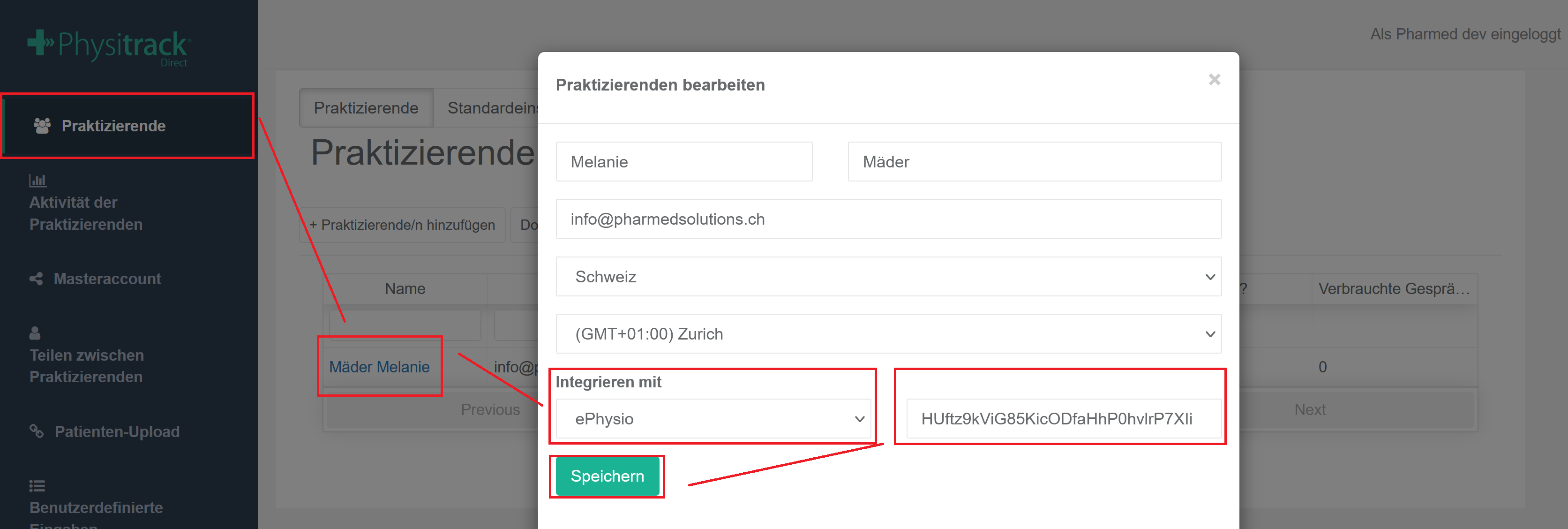Screen dimensions: 1568x529
Task: Click the Als Pharmed dev eingeloggt text
Action: (1465, 34)
